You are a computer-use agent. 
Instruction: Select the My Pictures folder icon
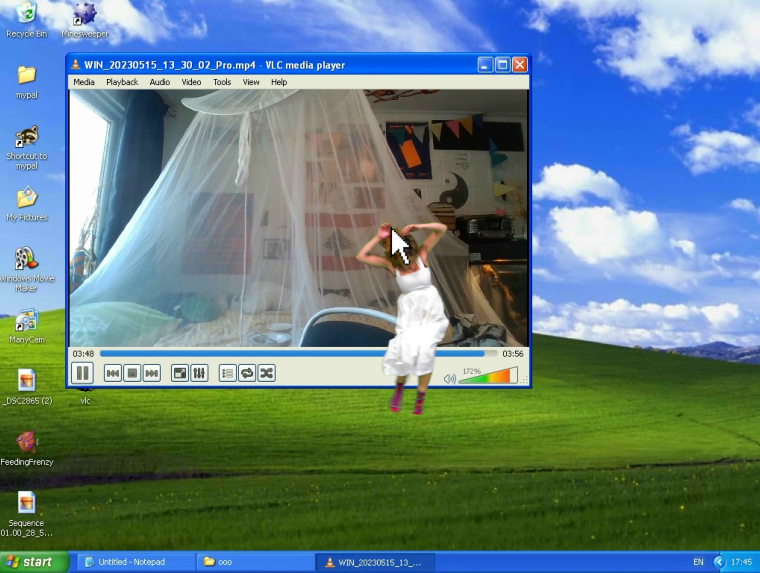tap(27, 204)
